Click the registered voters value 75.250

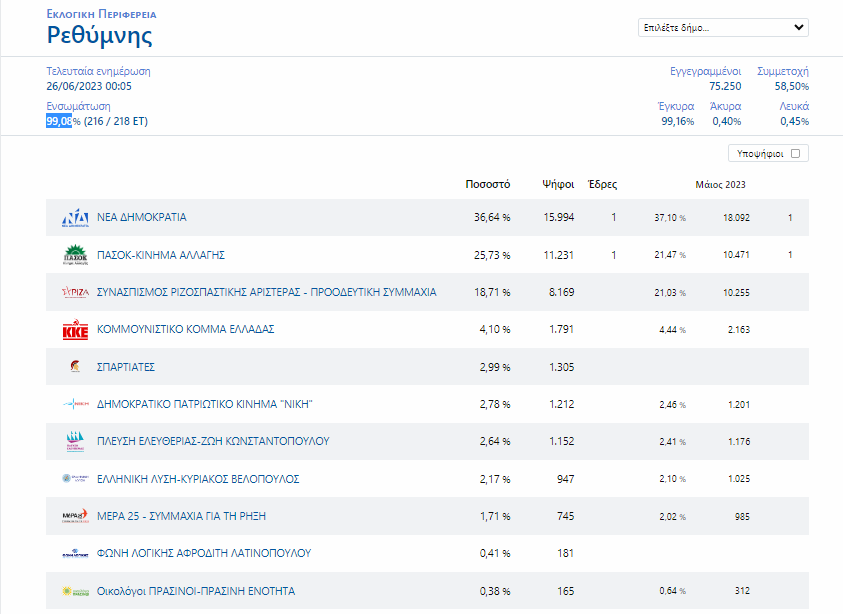click(x=725, y=86)
